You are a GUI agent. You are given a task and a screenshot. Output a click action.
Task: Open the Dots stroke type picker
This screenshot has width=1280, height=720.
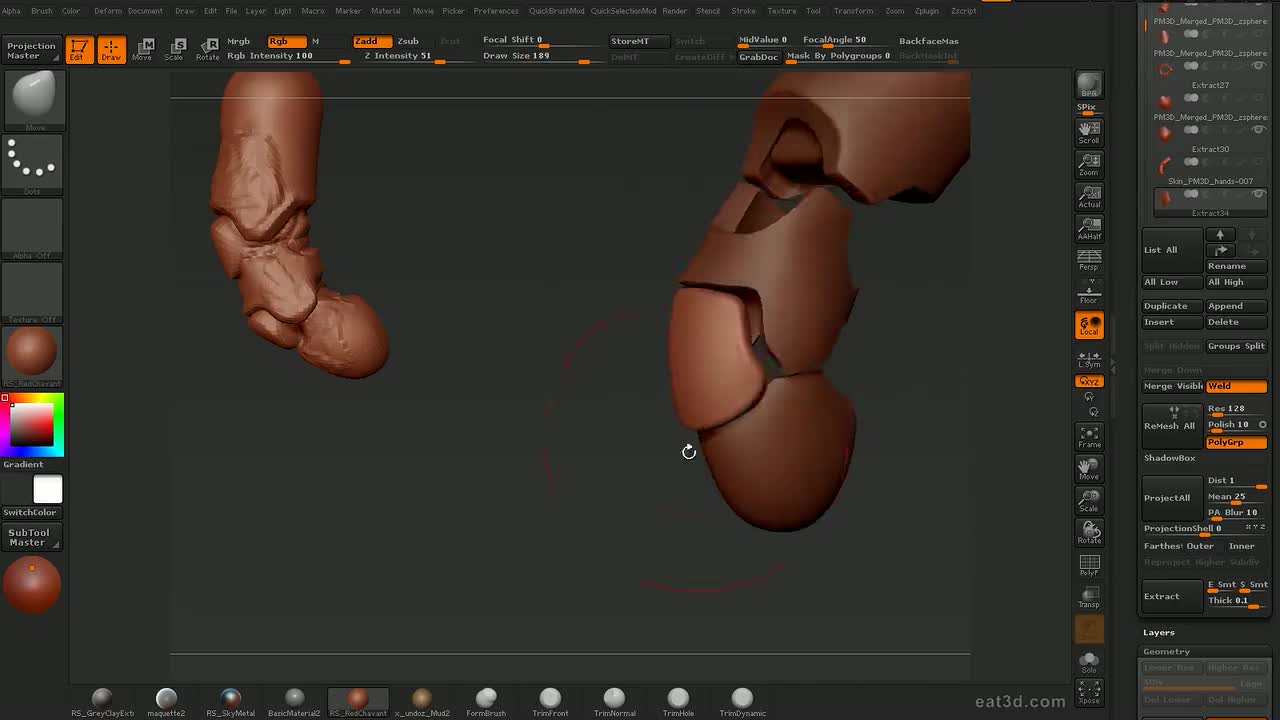[x=33, y=164]
